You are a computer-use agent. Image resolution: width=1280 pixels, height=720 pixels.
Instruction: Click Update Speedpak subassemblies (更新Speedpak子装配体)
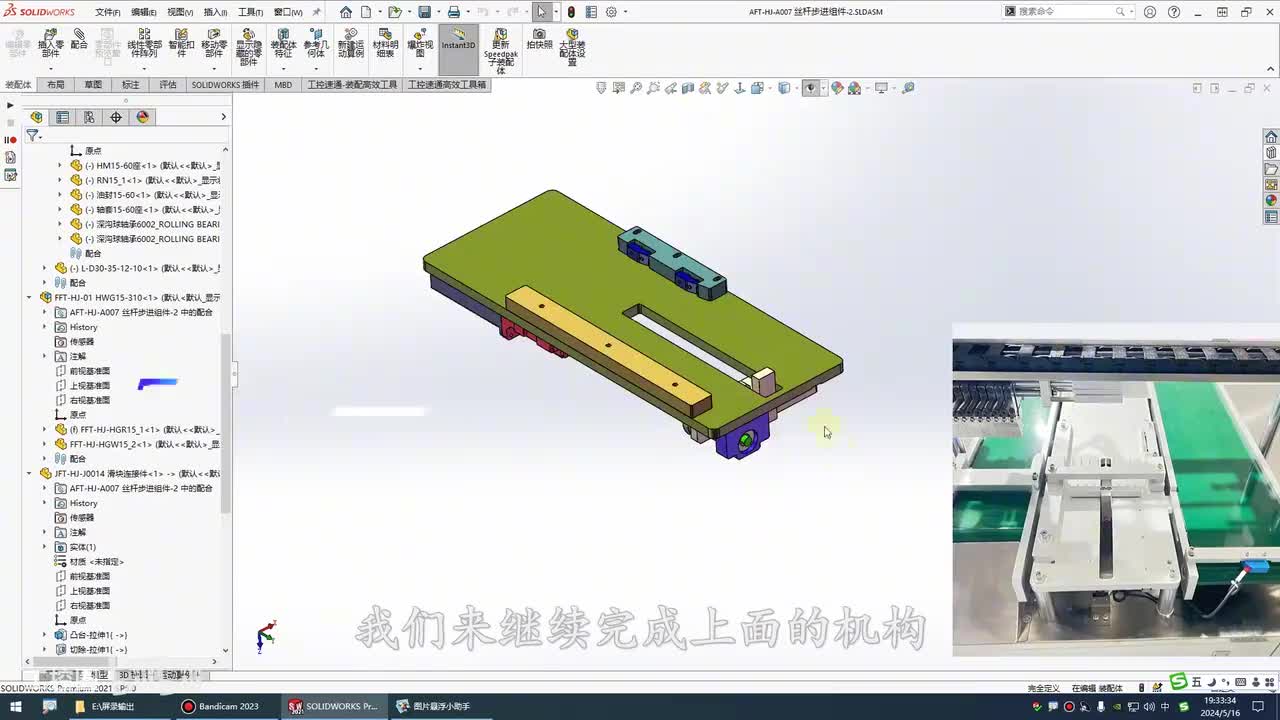(x=501, y=50)
